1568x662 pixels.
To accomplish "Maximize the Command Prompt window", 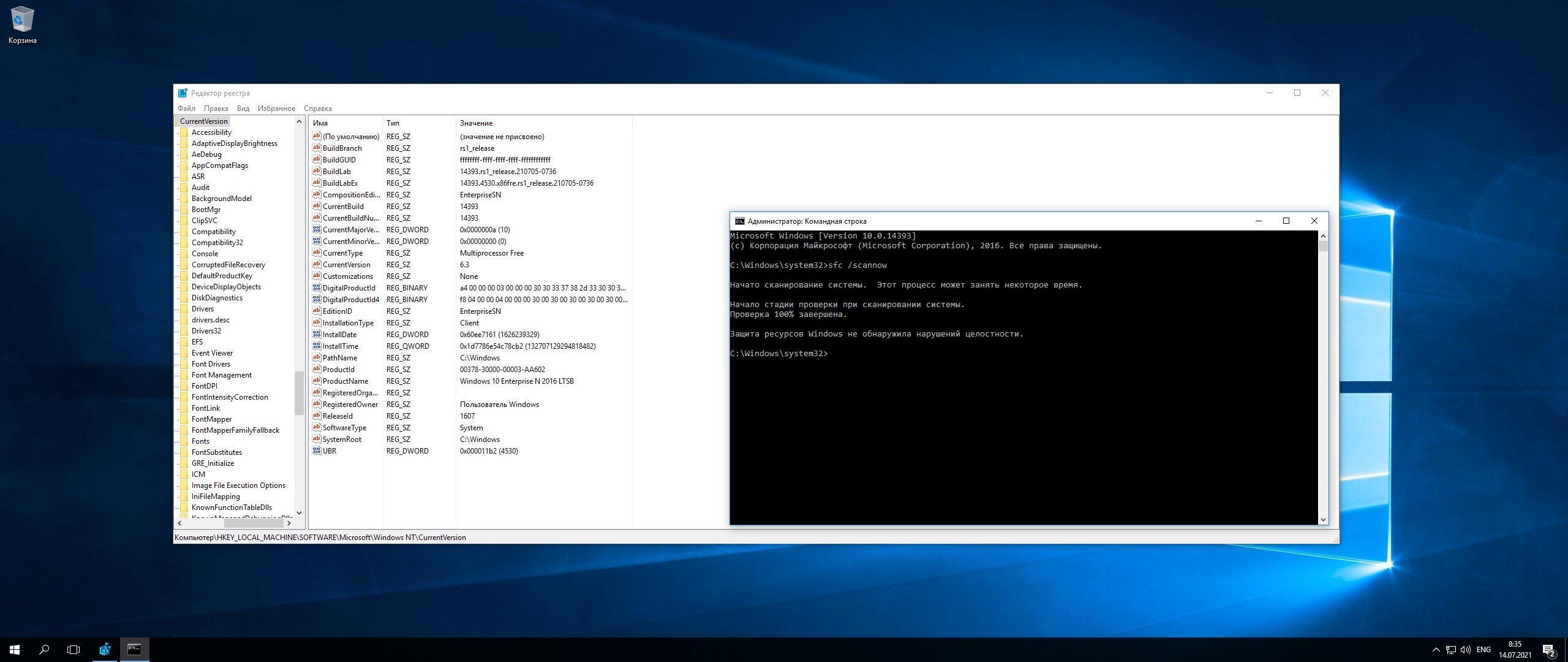I will (x=1286, y=221).
